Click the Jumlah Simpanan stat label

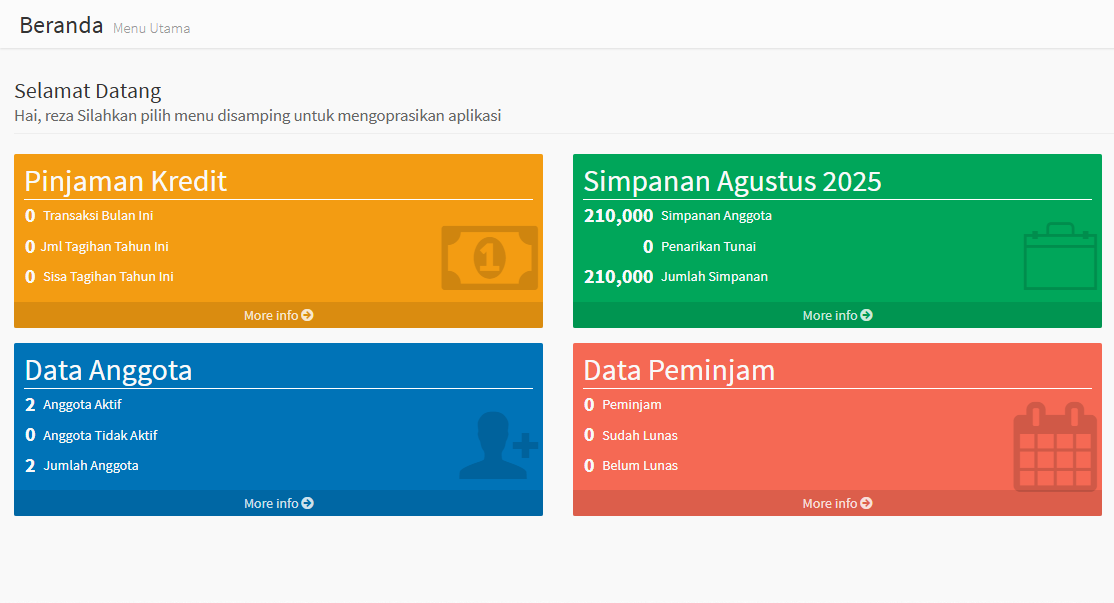(714, 276)
